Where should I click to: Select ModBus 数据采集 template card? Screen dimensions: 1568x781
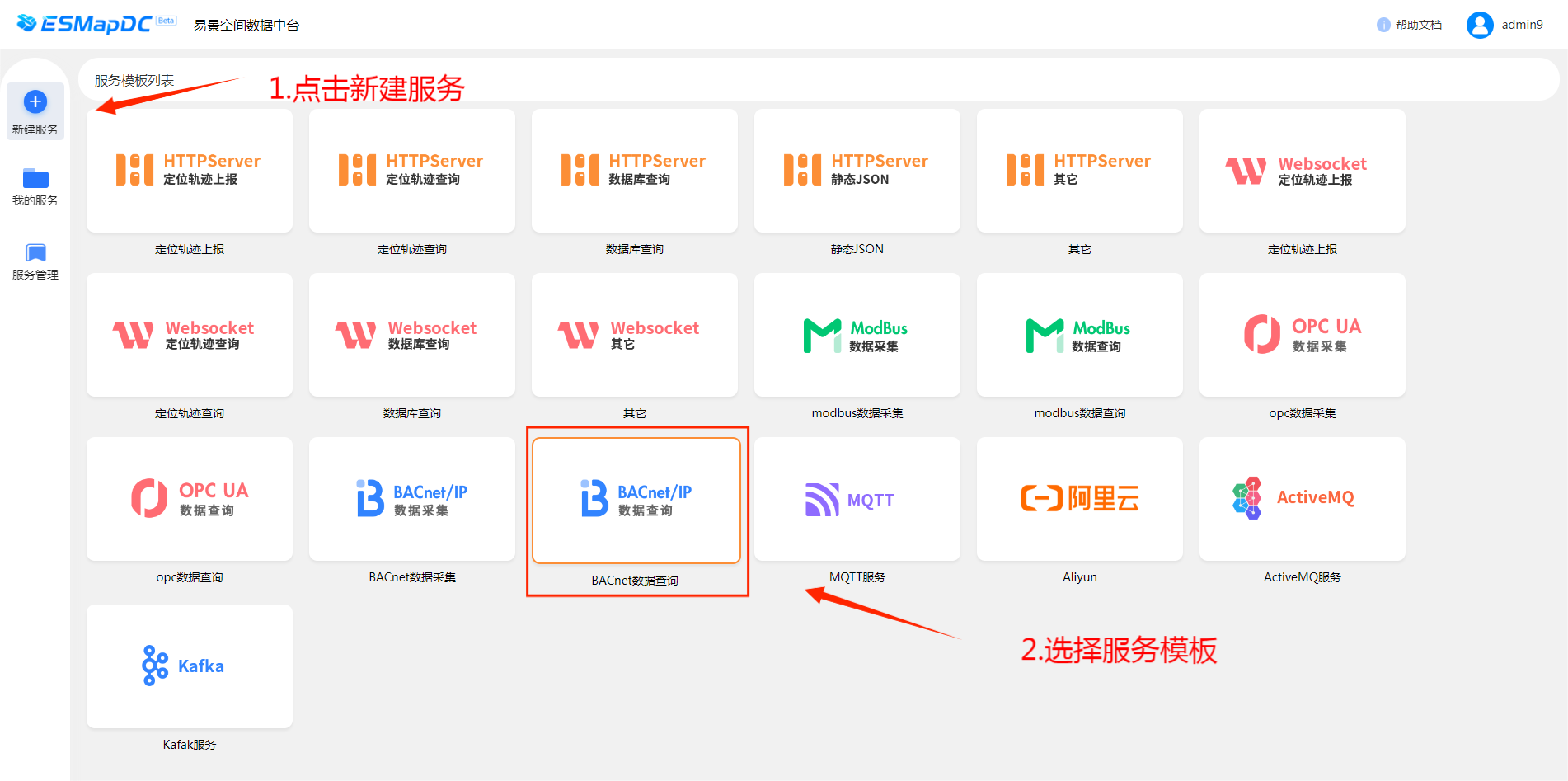(x=857, y=335)
